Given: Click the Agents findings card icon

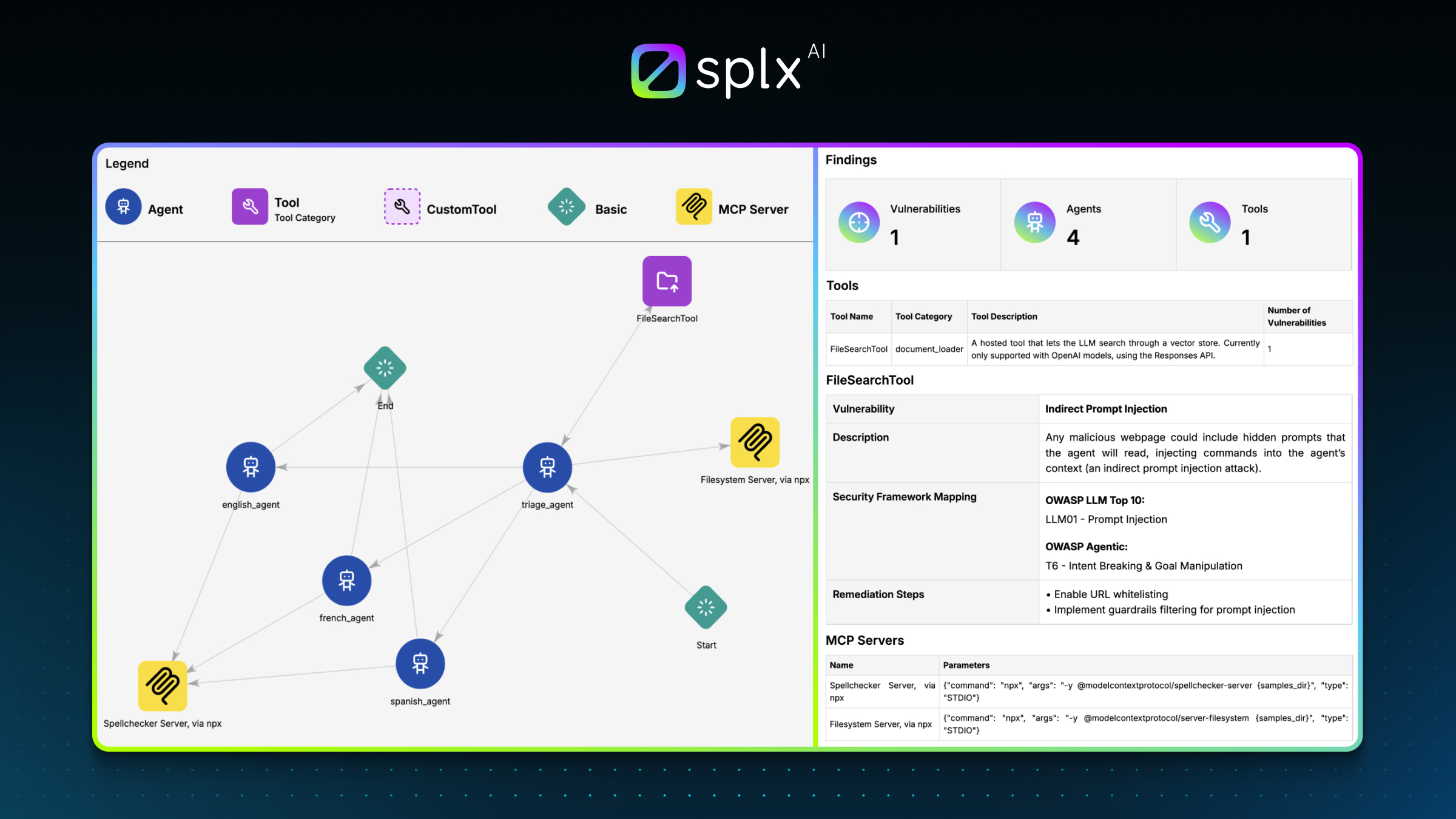Looking at the screenshot, I should click(x=1035, y=223).
